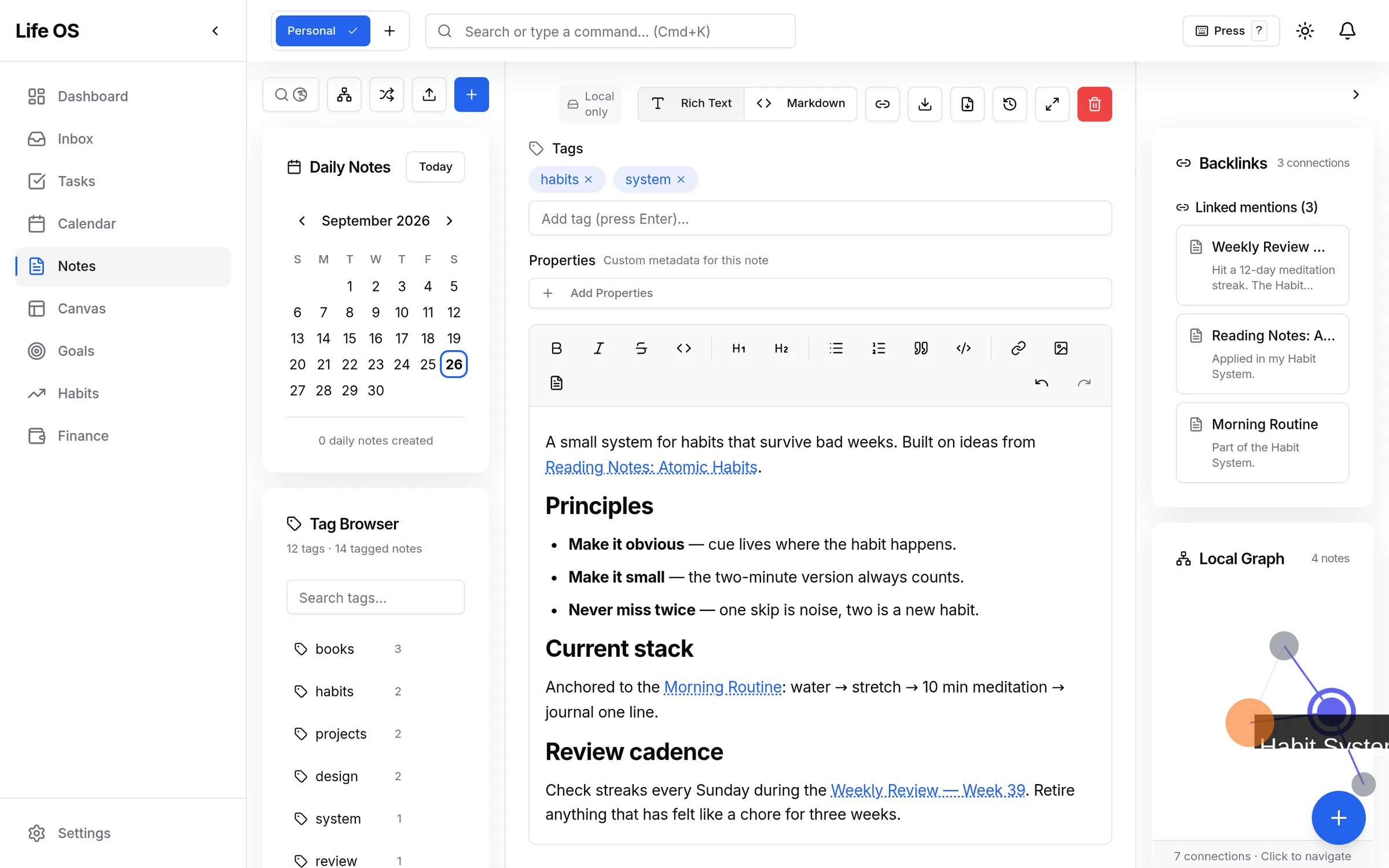Collapse right backlinks panel chevron
1389x868 pixels.
(x=1355, y=94)
